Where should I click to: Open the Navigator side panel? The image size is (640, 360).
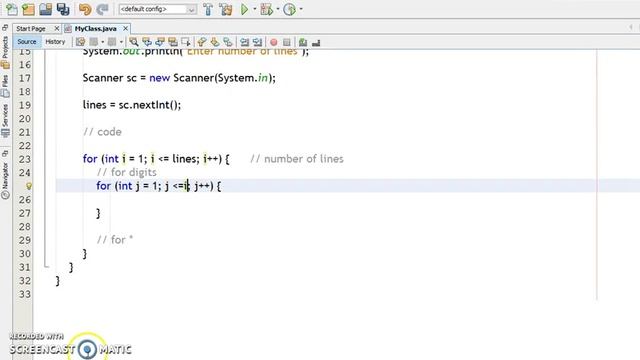point(5,180)
